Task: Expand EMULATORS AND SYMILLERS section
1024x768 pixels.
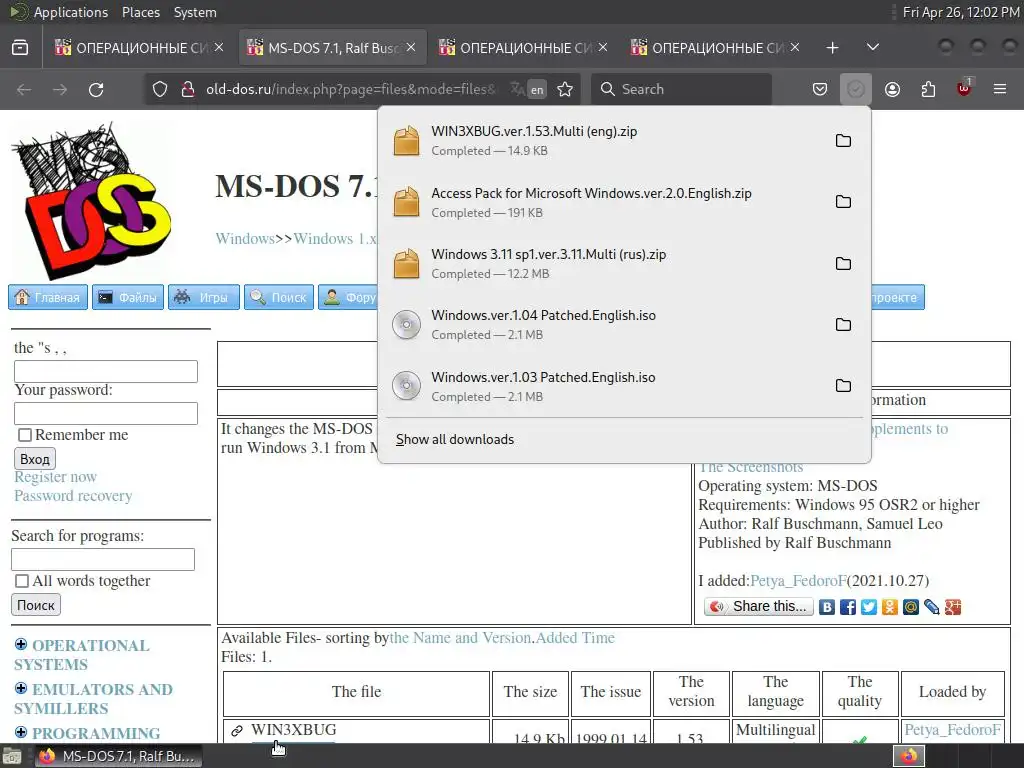Action: pos(21,688)
